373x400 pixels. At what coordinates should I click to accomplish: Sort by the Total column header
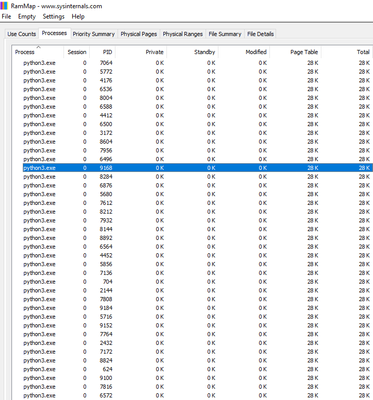click(347, 52)
